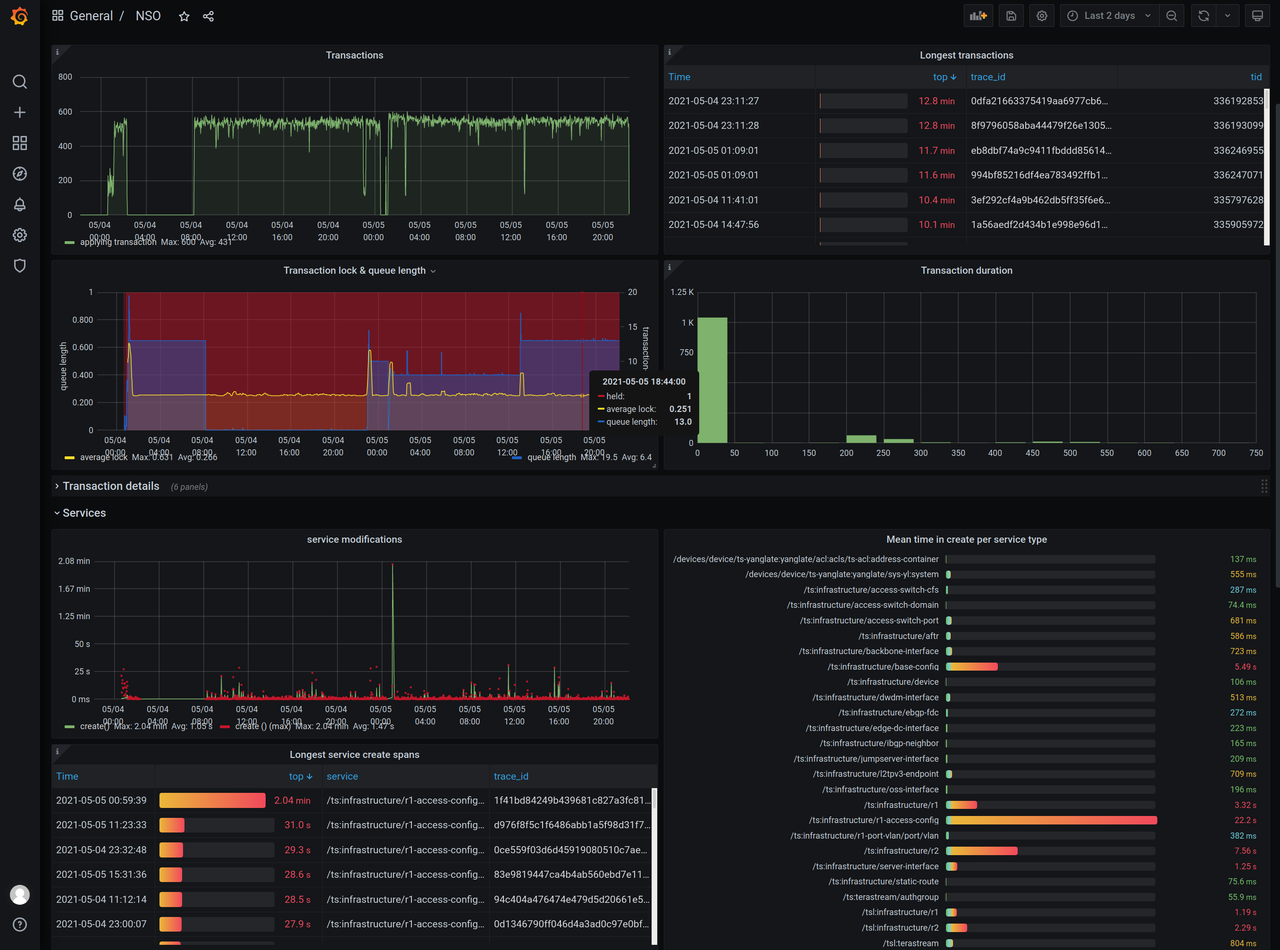Toggle the 'average lock' legend series
The image size is (1280, 950).
click(x=104, y=458)
